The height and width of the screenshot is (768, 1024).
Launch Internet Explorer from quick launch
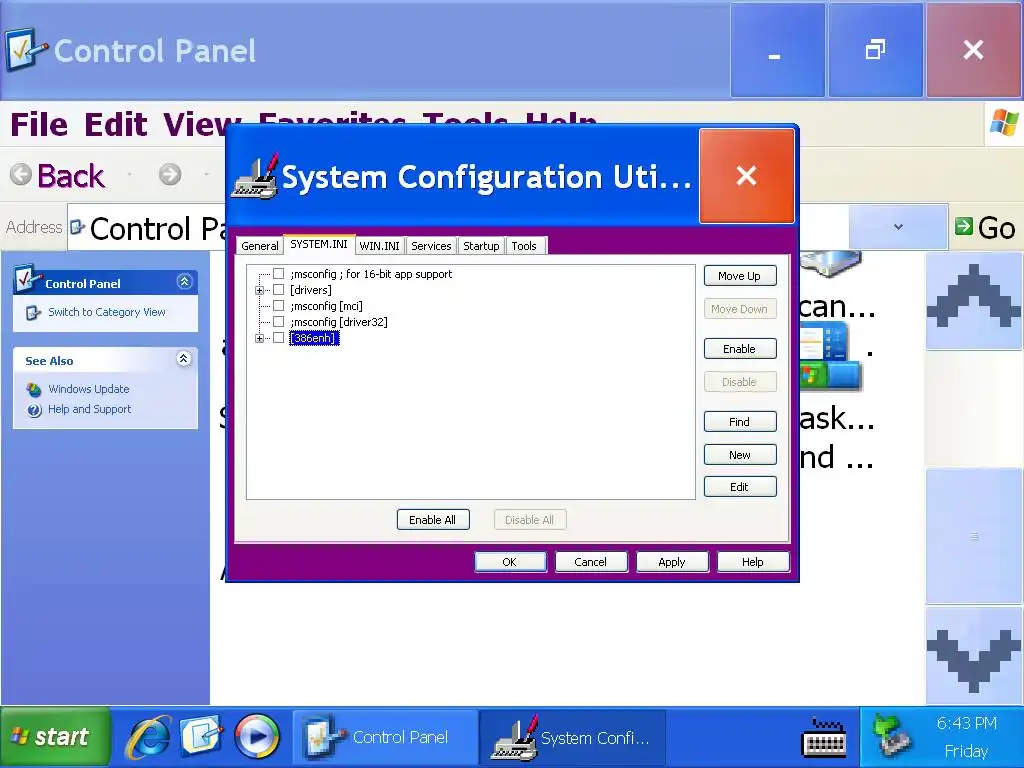pos(149,737)
